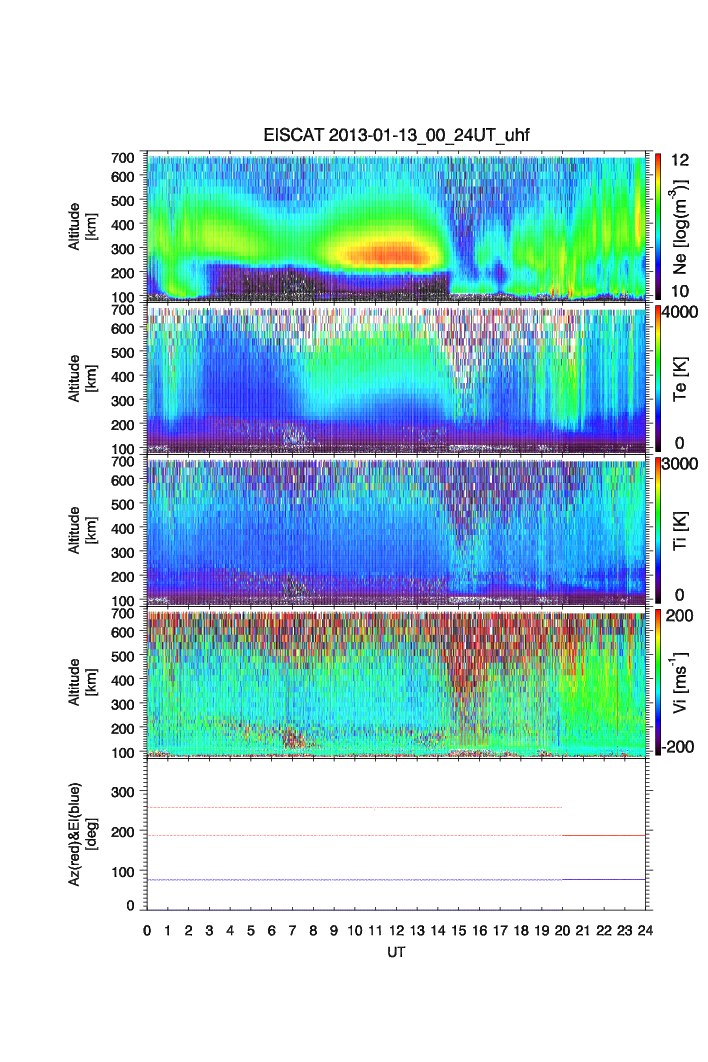The height and width of the screenshot is (1062, 708).
Task: Click the 300 tick on azimuth axis
Action: click(125, 792)
